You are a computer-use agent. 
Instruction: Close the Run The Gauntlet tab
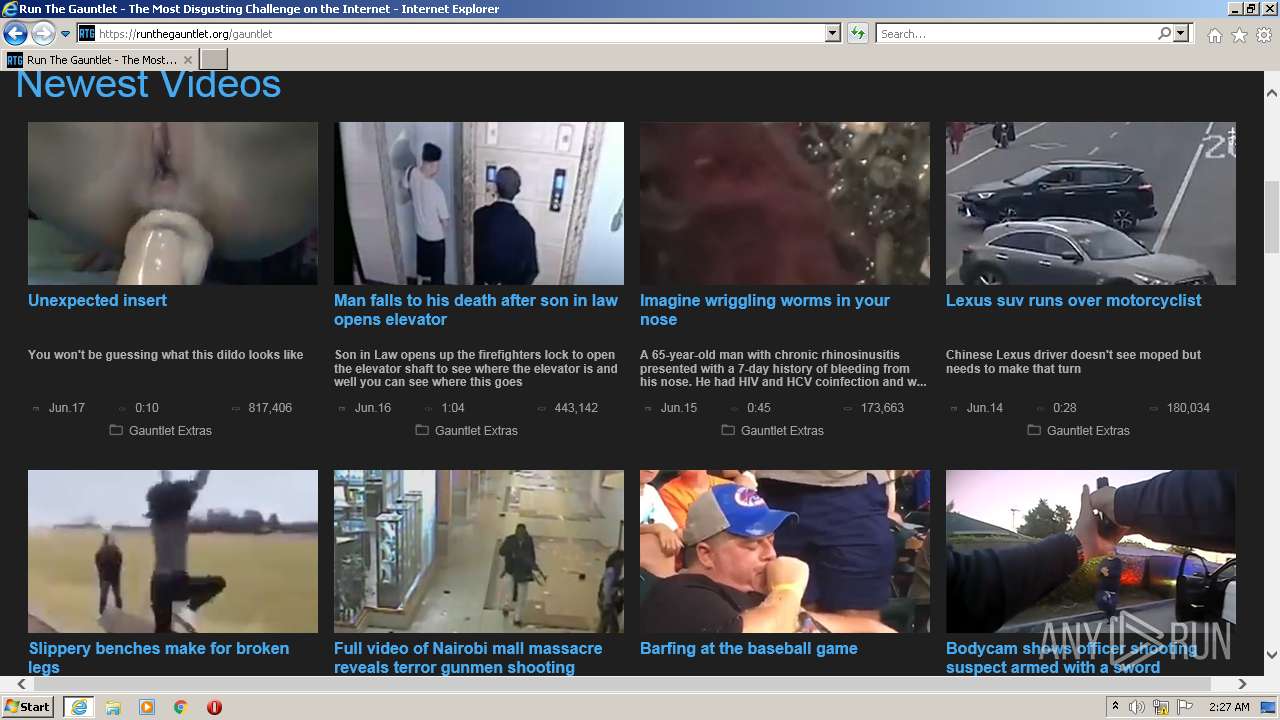[188, 60]
